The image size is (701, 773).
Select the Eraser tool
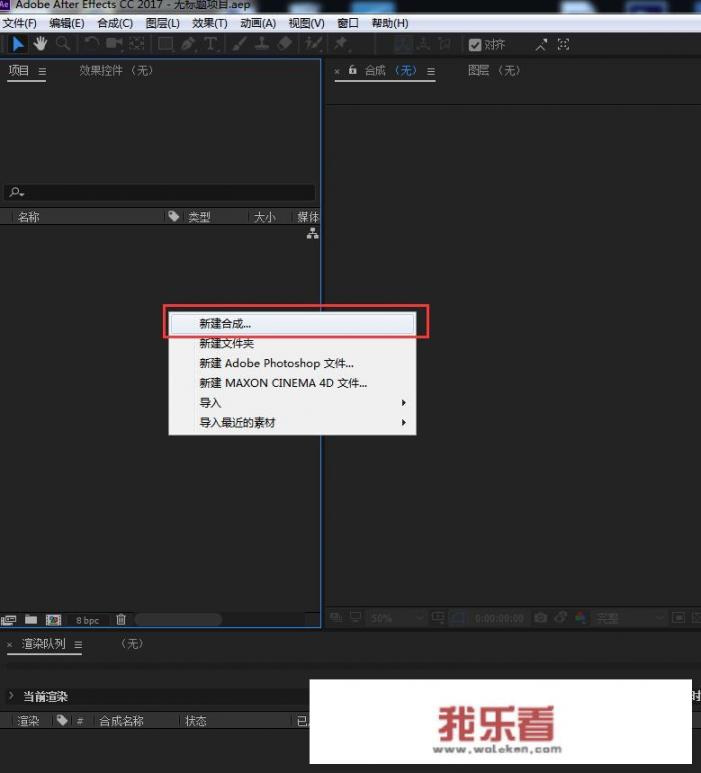click(285, 44)
